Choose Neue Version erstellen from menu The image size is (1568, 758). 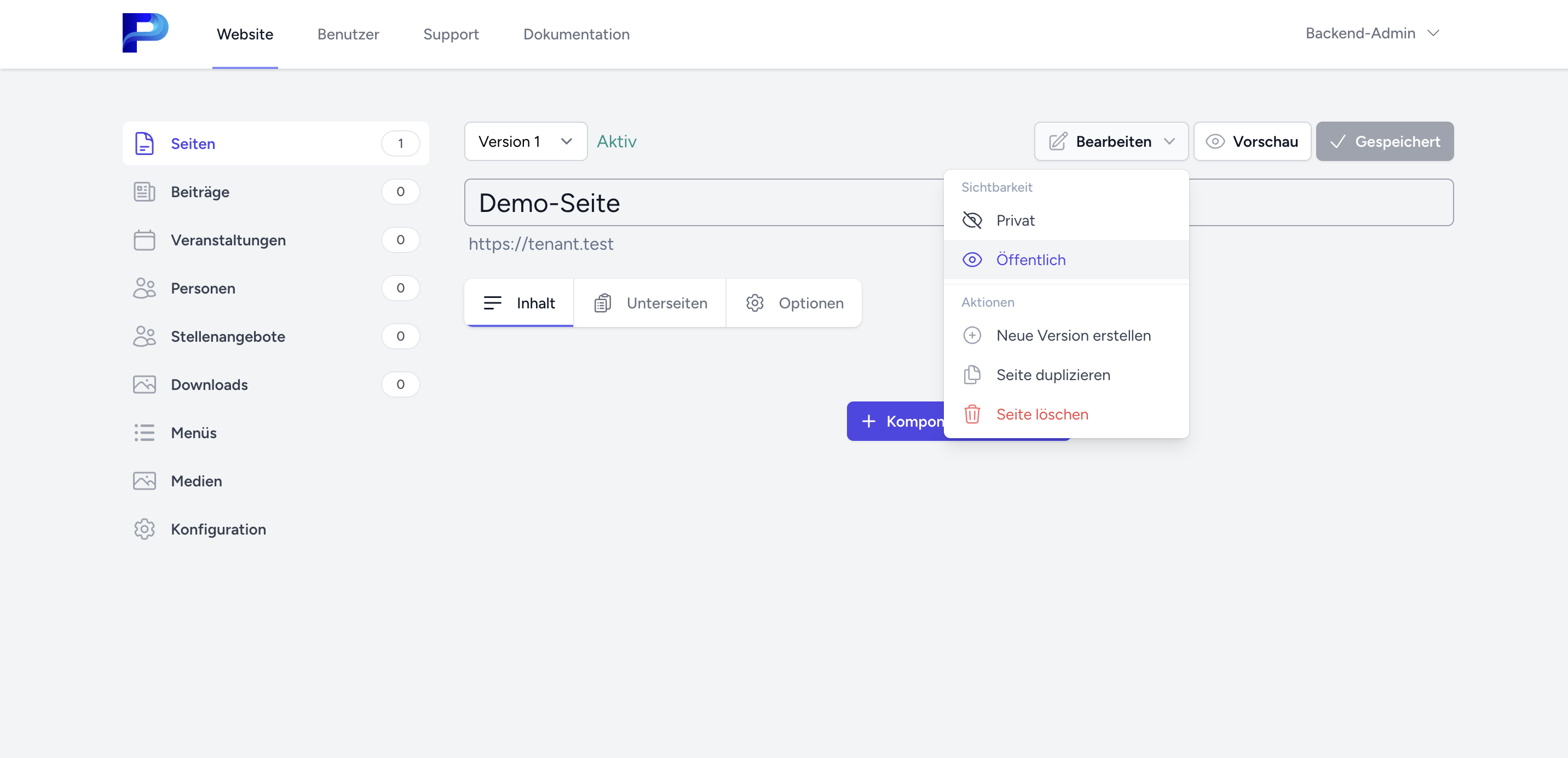[1073, 336]
